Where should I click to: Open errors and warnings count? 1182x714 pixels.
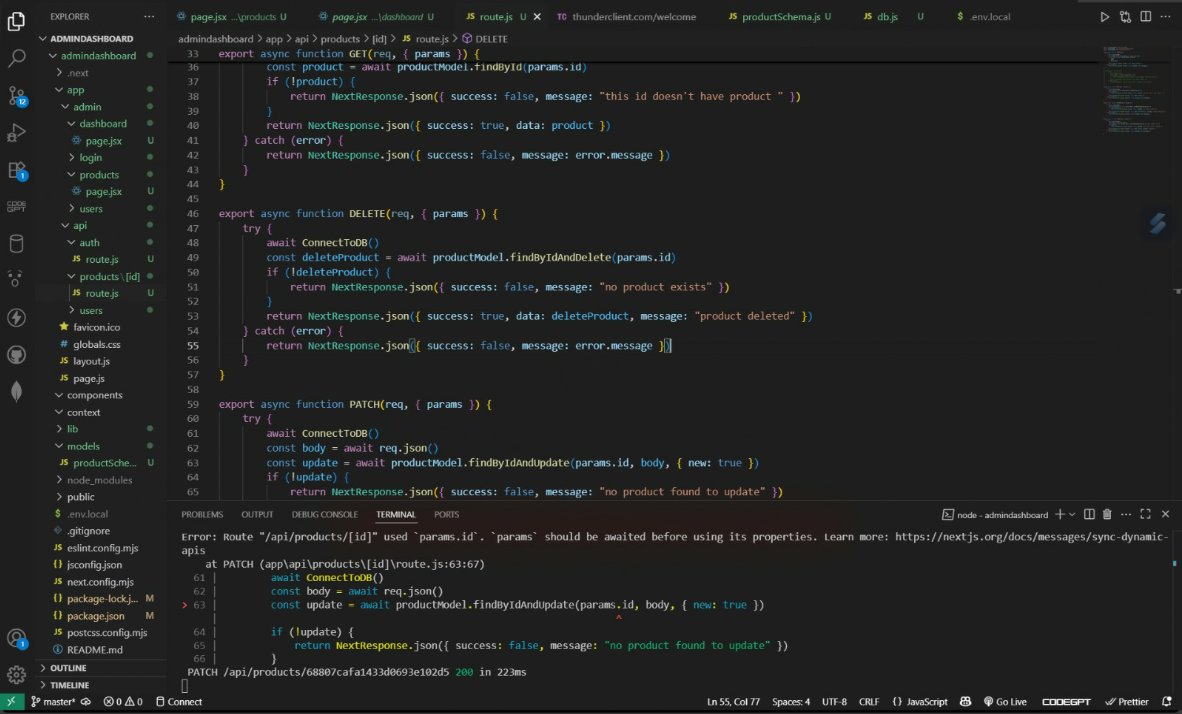(123, 702)
